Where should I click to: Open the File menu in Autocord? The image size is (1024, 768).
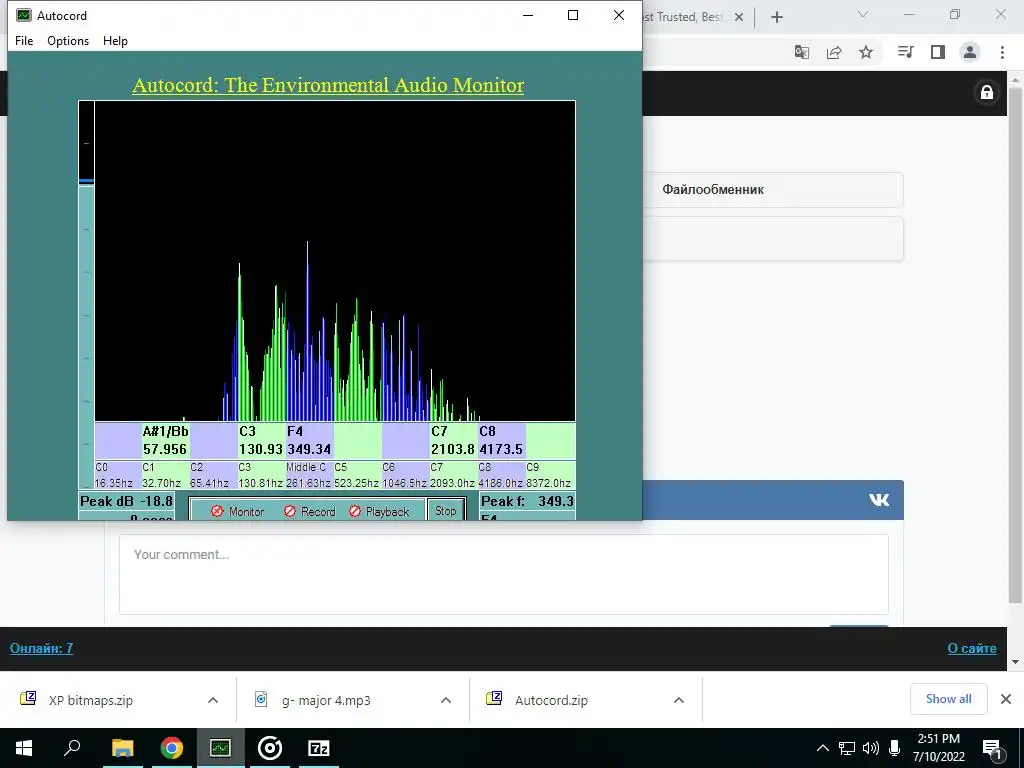tap(24, 40)
